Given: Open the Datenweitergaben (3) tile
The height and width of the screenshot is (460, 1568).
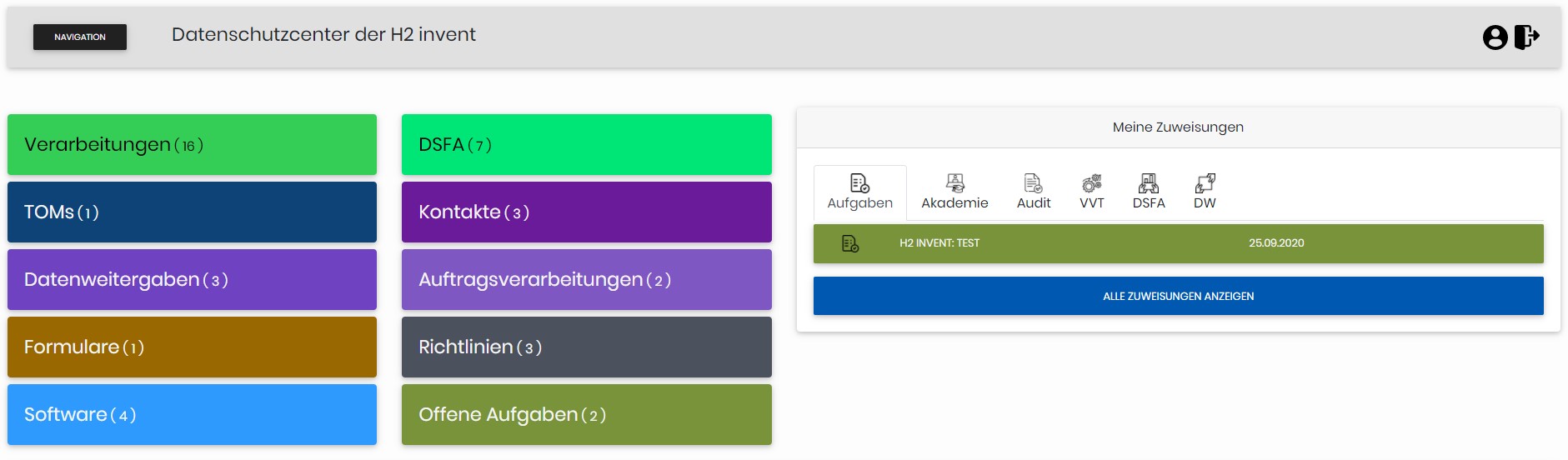Looking at the screenshot, I should click(x=192, y=279).
